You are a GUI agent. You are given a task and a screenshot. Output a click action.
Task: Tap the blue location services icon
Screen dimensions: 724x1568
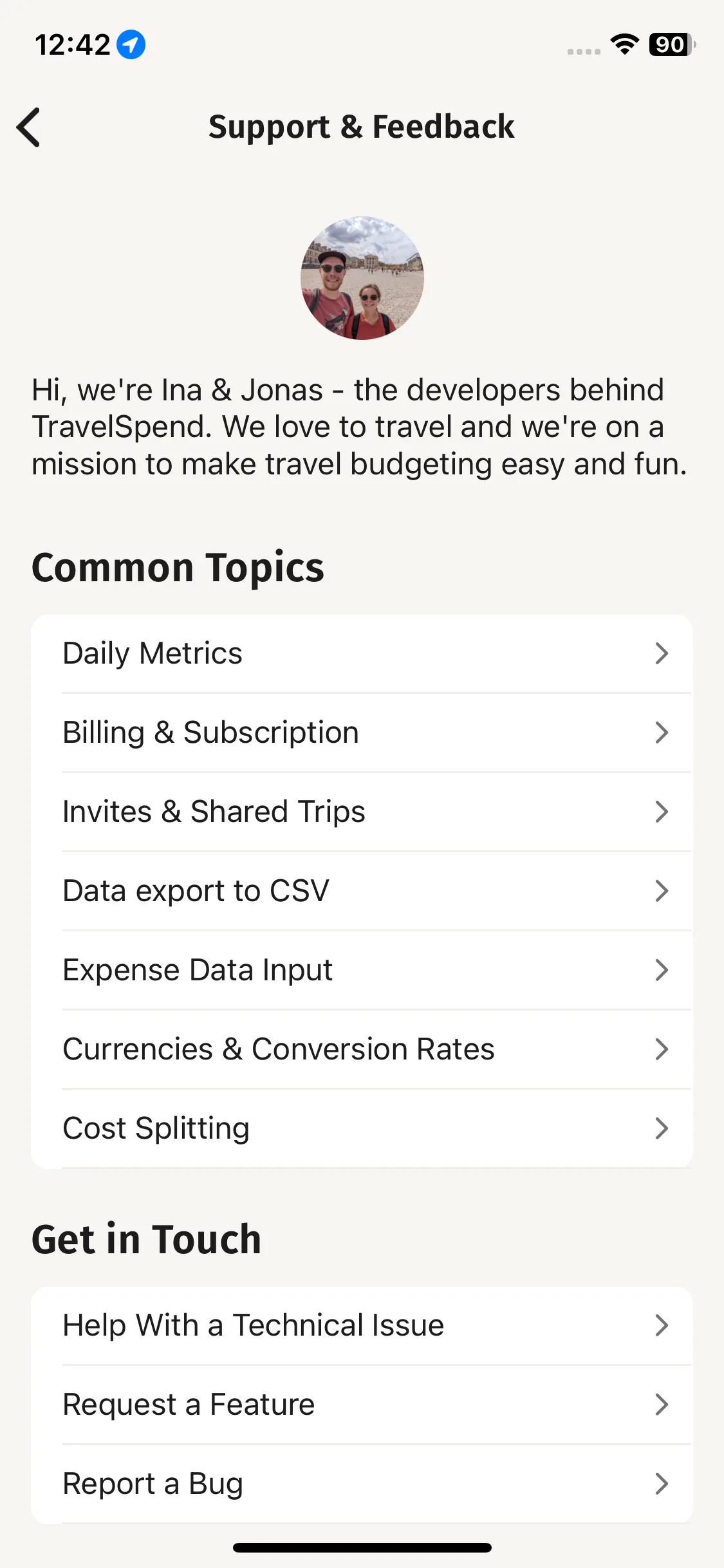[x=131, y=45]
